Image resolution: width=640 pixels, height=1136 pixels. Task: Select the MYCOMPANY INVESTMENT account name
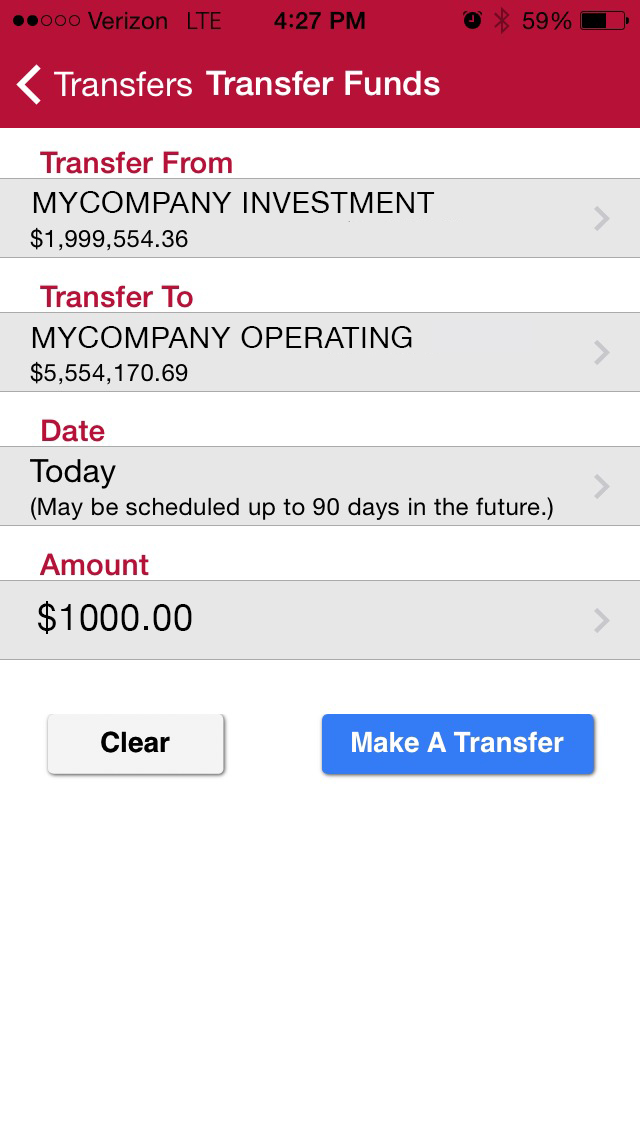(x=233, y=204)
